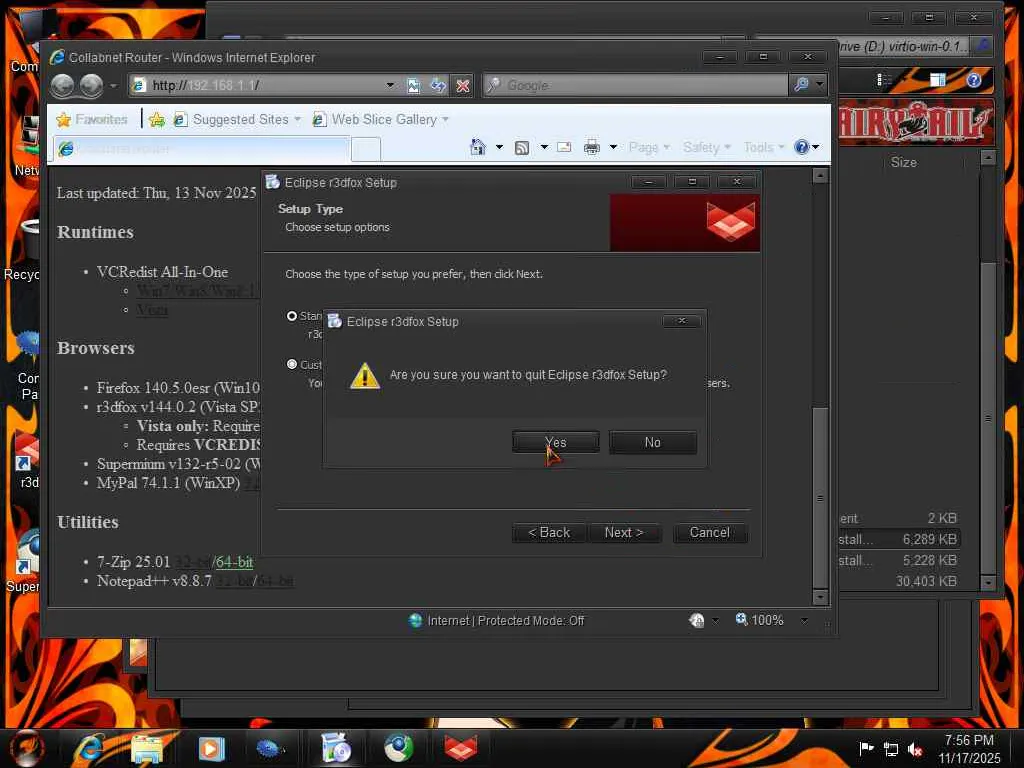Select the 6,289 KB file row in Explorer
This screenshot has width=1024, height=768.
tap(898, 539)
